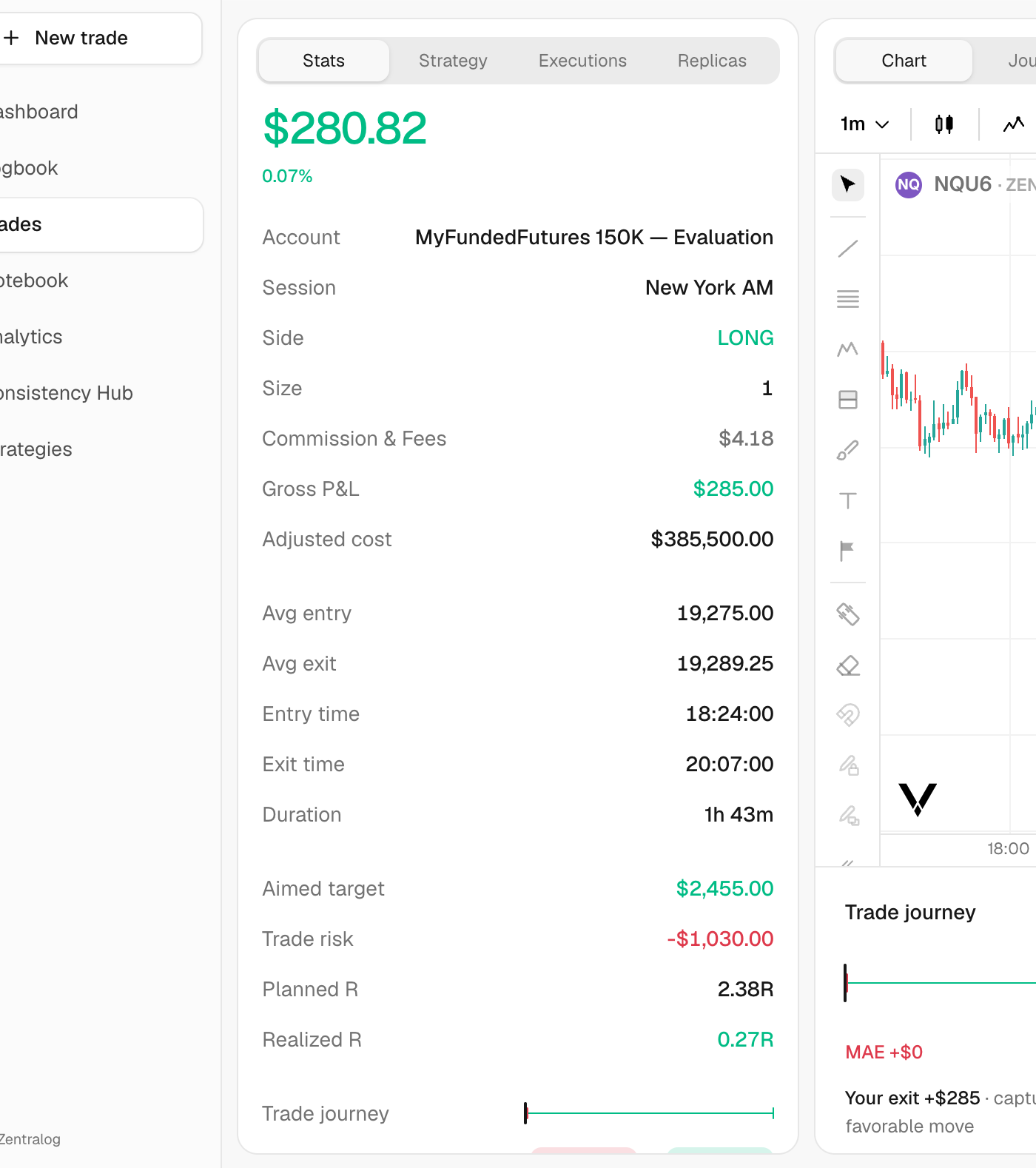
Task: Select the Chart tab
Action: point(904,61)
